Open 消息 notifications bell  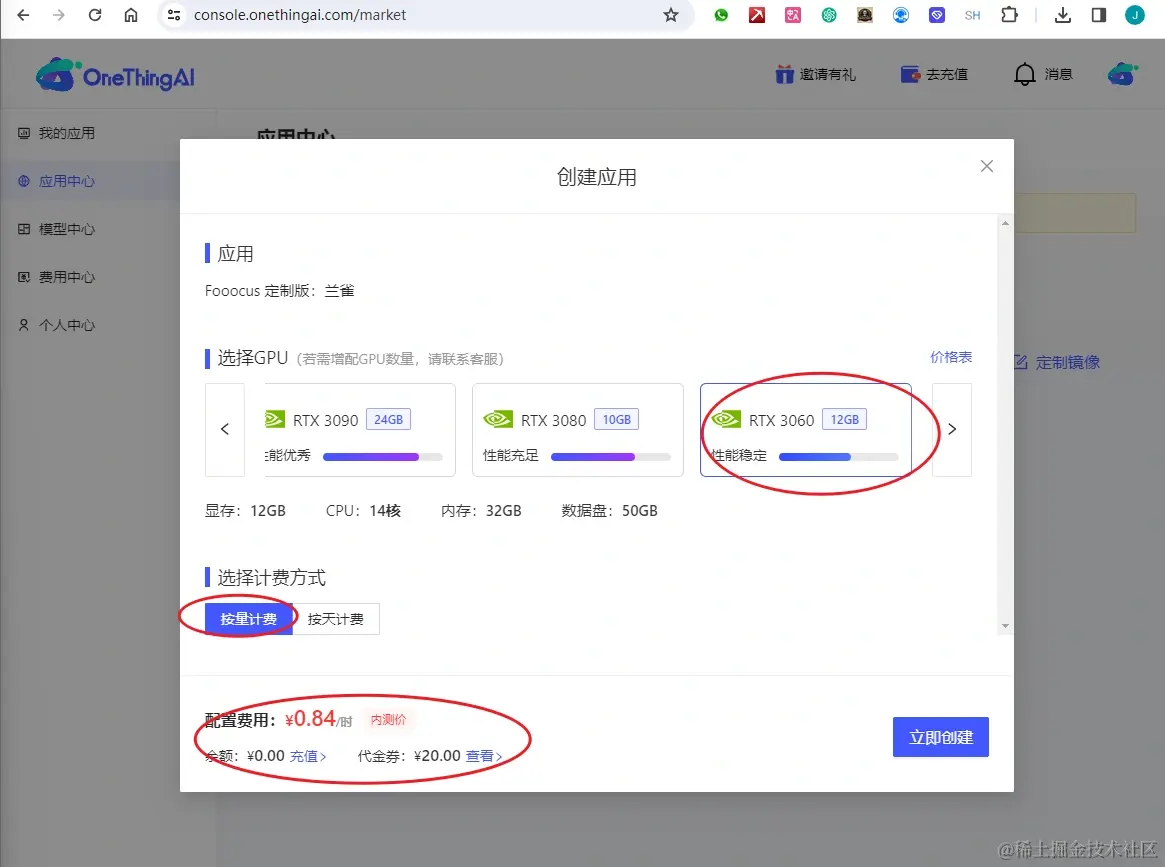[1043, 74]
